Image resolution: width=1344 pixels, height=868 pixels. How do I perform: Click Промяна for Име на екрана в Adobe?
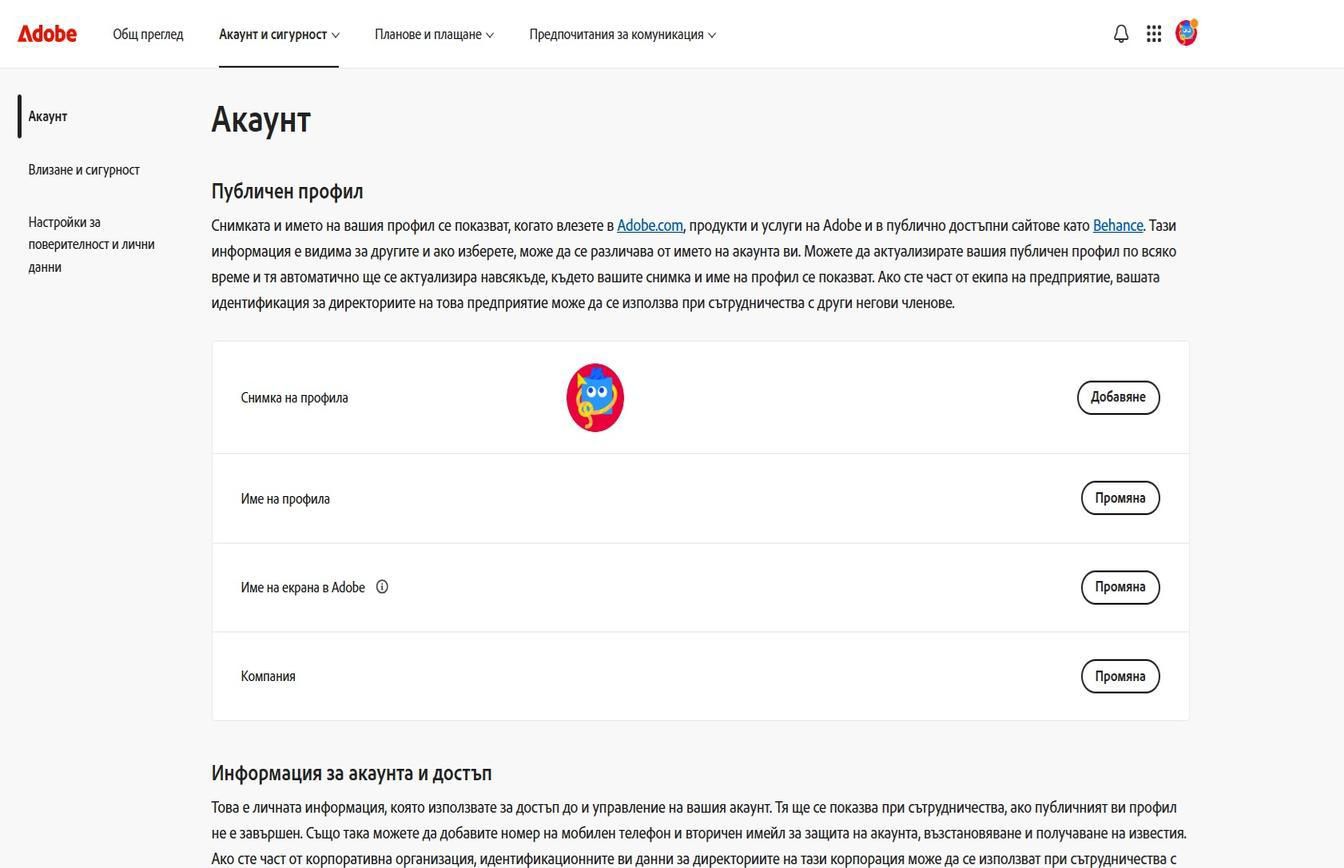[x=1119, y=587]
